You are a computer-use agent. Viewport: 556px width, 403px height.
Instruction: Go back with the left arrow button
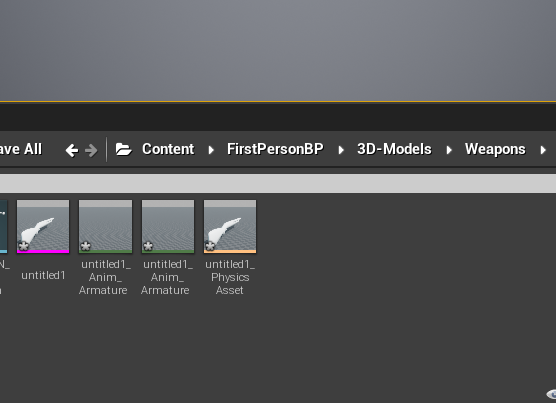[72, 150]
